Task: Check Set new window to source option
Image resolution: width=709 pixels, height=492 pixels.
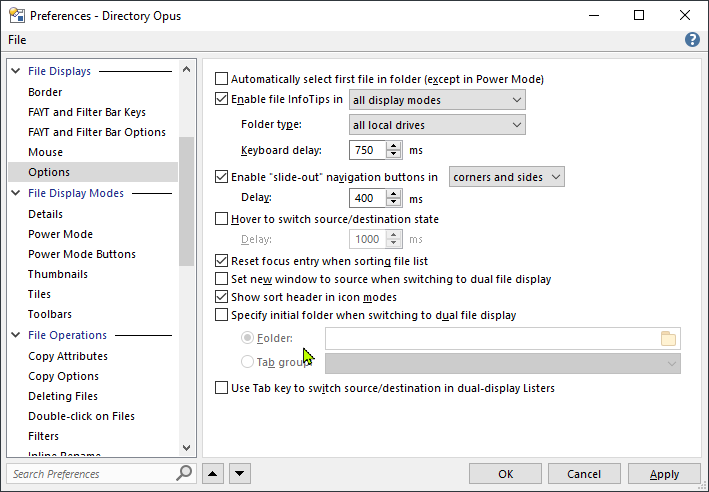Action: tap(221, 279)
